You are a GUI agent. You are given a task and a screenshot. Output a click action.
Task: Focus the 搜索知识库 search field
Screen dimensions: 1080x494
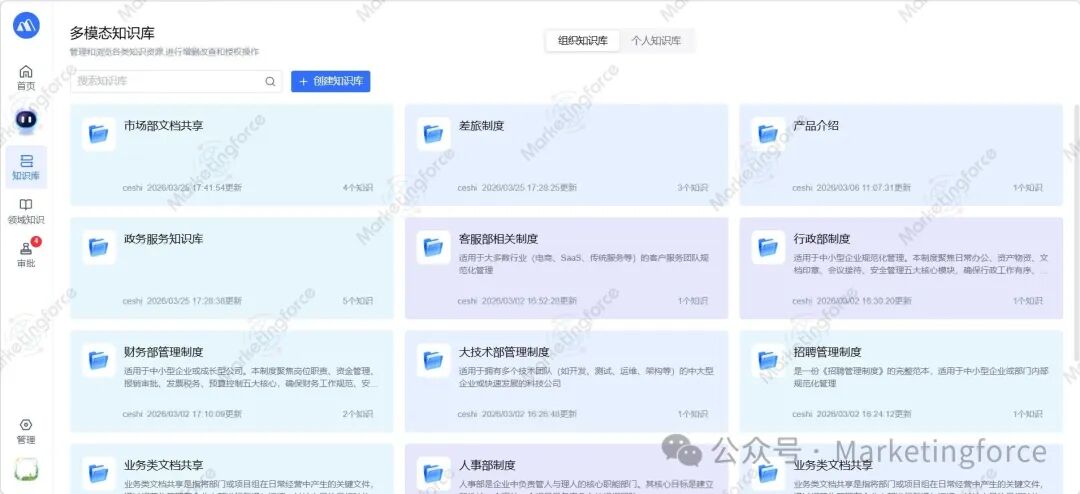coord(165,81)
